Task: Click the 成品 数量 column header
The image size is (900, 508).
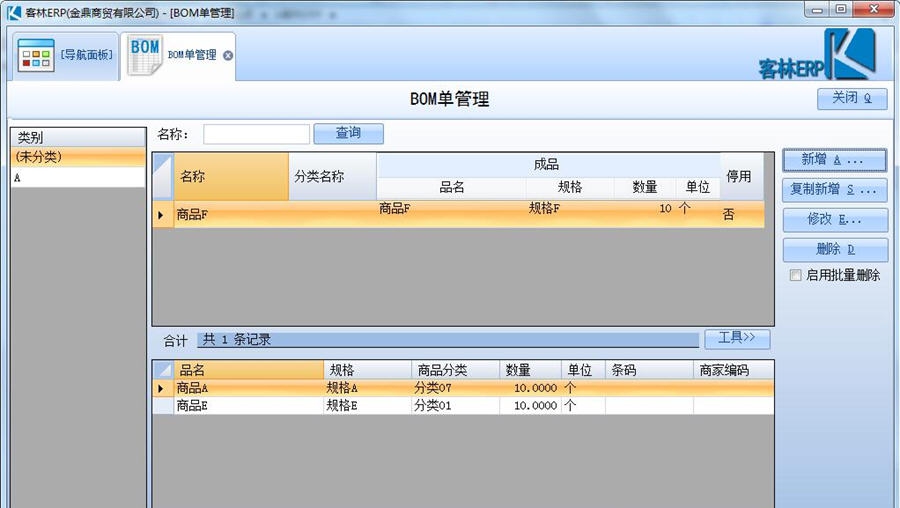Action: pyautogui.click(x=644, y=188)
